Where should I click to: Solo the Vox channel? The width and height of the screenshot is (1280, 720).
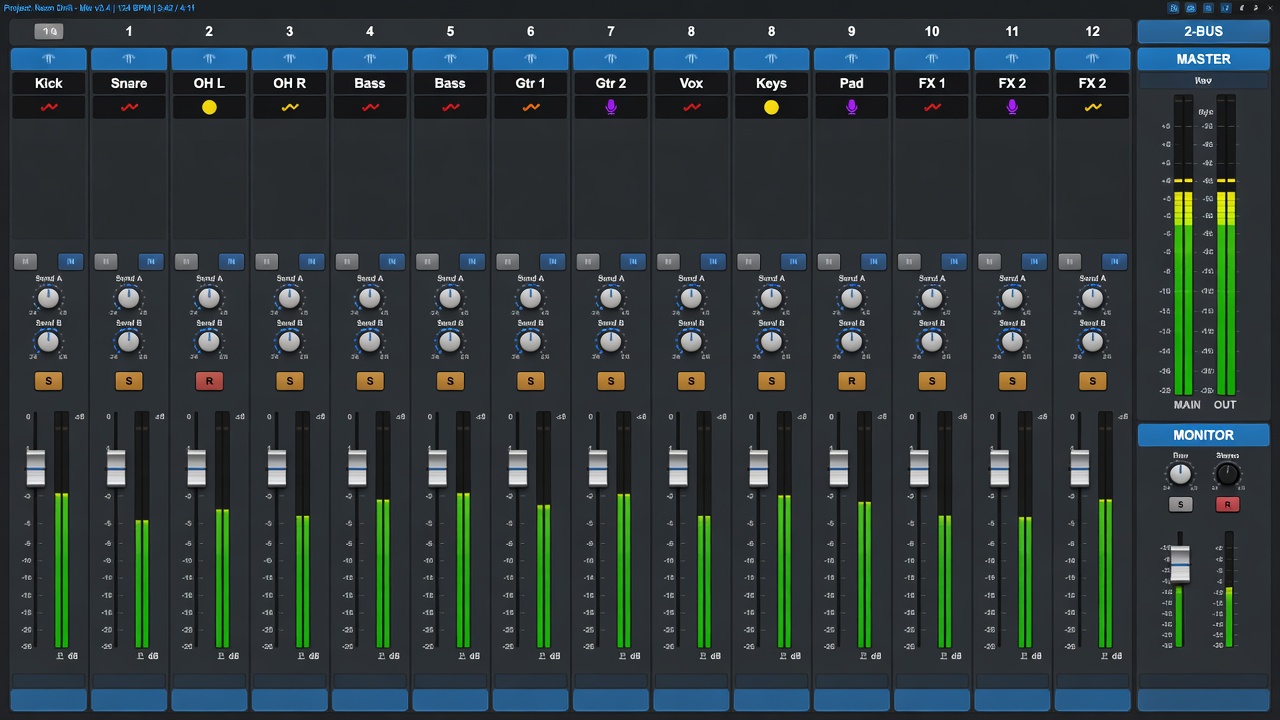point(691,381)
